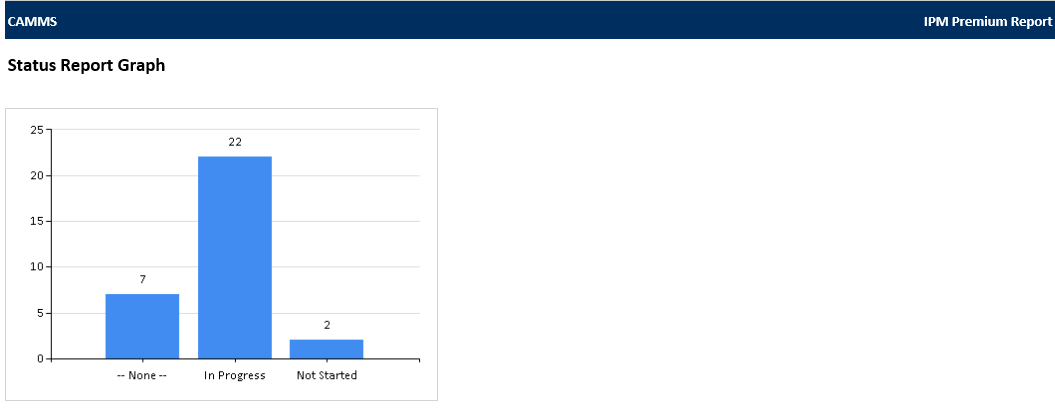Click the Status Report Graph heading
Viewport: 1055px width, 411px height.
[x=86, y=66]
